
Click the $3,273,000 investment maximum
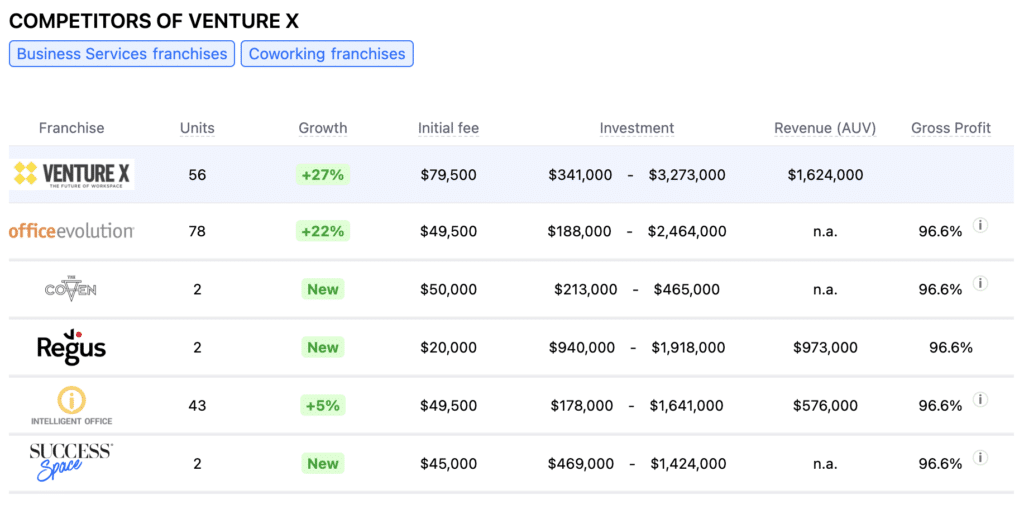click(686, 174)
